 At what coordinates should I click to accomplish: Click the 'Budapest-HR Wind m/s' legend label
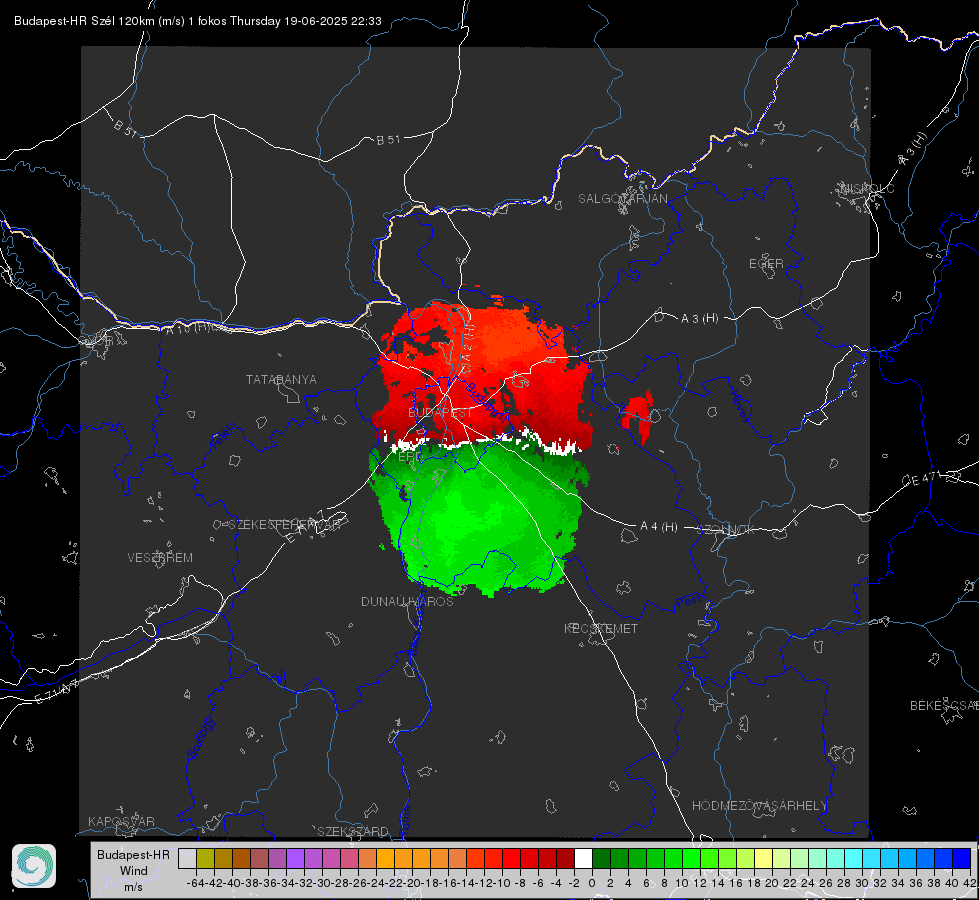tap(134, 870)
